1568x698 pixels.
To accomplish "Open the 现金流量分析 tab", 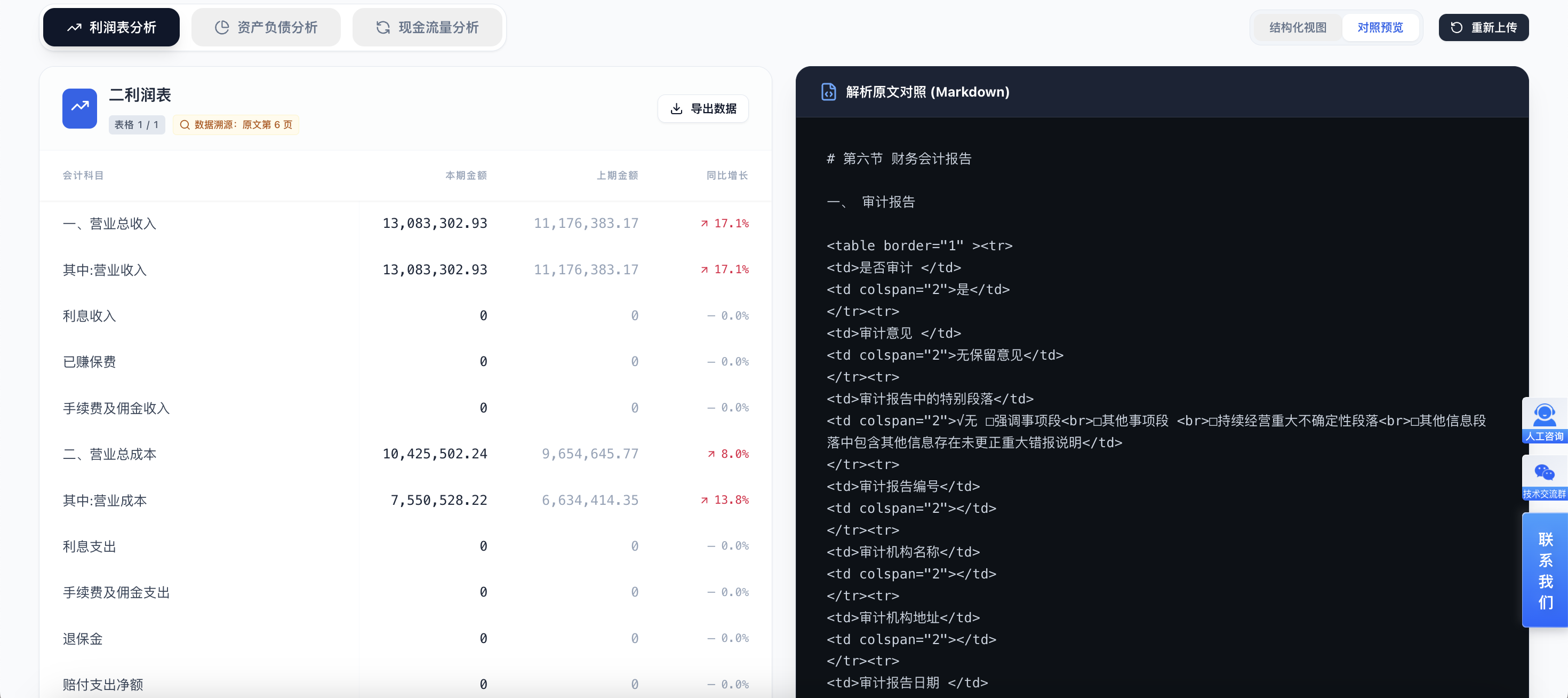I will 427,28.
